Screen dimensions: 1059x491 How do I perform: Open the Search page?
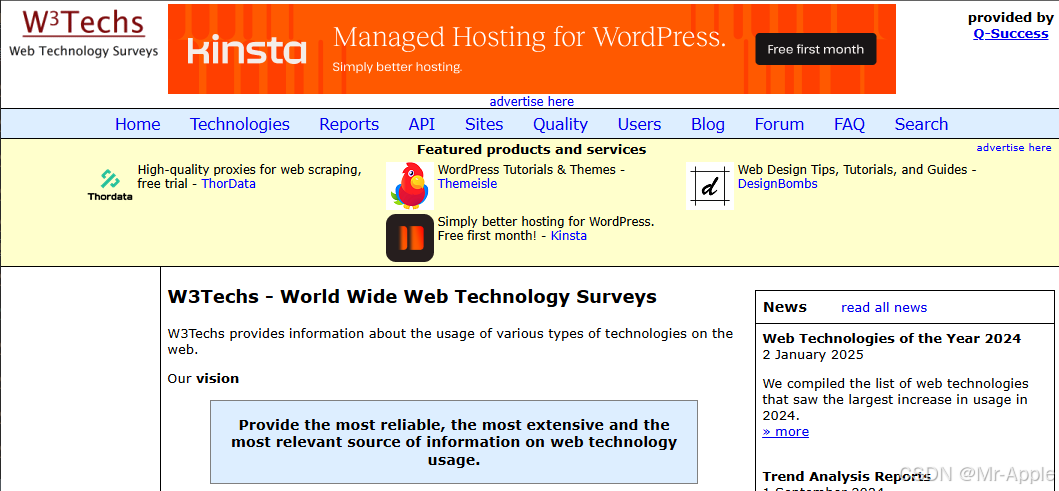[x=921, y=124]
